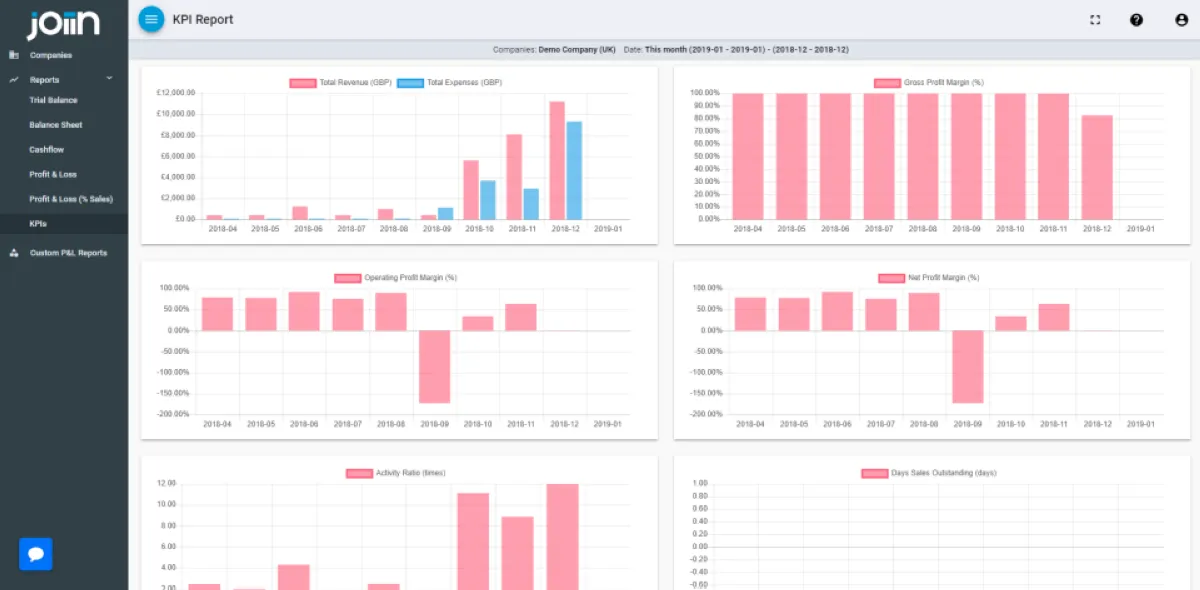The height and width of the screenshot is (590, 1200).
Task: Toggle Total Revenue (GBP) legend swatch
Action: 303,83
